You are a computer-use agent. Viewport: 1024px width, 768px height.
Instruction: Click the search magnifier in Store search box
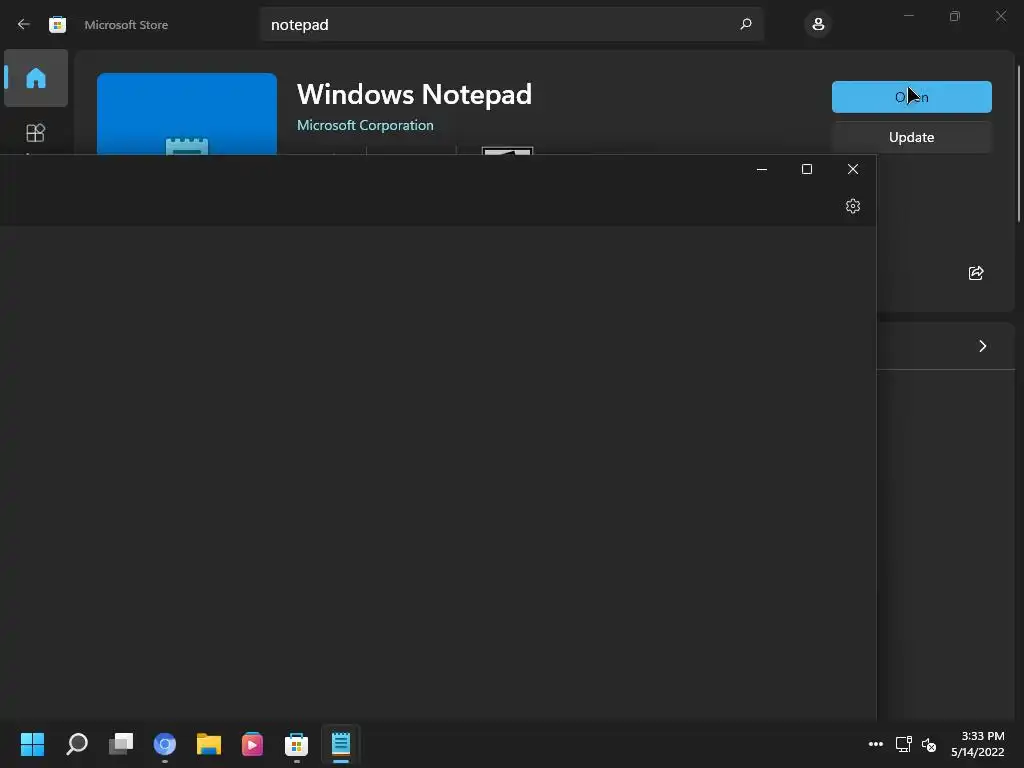tap(746, 24)
